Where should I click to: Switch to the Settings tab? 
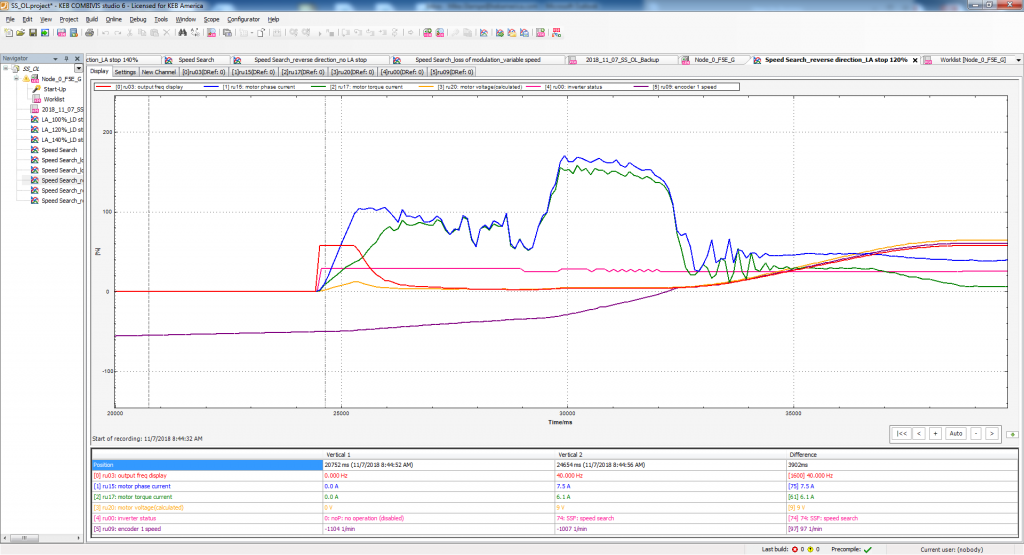tap(125, 72)
